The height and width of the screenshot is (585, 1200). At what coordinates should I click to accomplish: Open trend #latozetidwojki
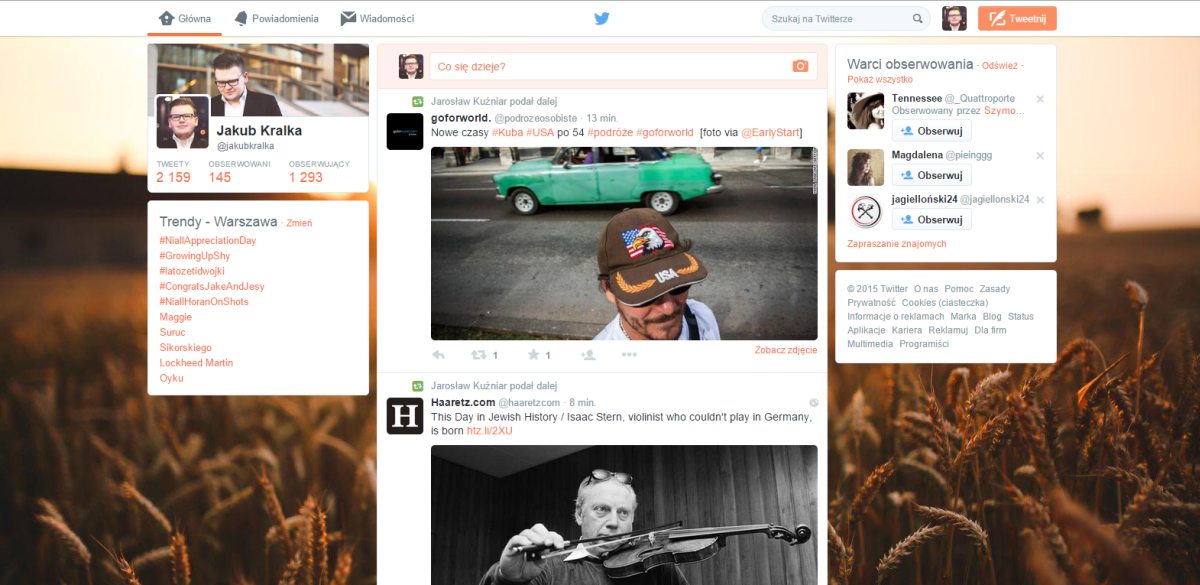pos(192,271)
